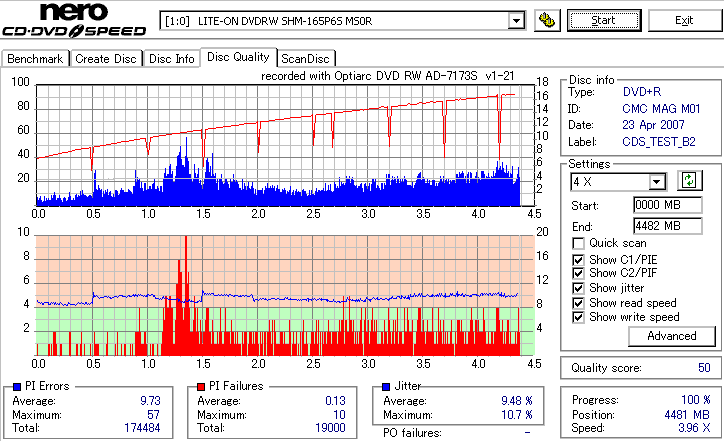Open the 4 X scan speed dropdown

tap(657, 182)
